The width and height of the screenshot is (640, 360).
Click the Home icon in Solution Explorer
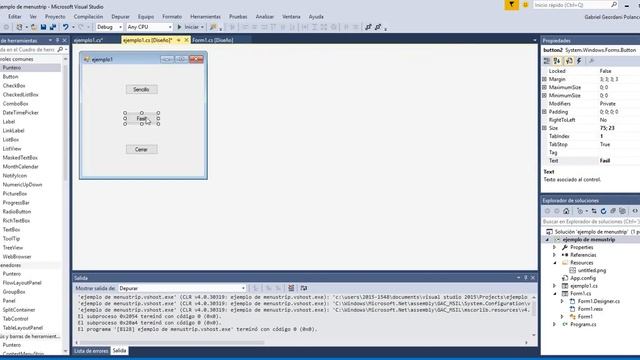point(566,211)
